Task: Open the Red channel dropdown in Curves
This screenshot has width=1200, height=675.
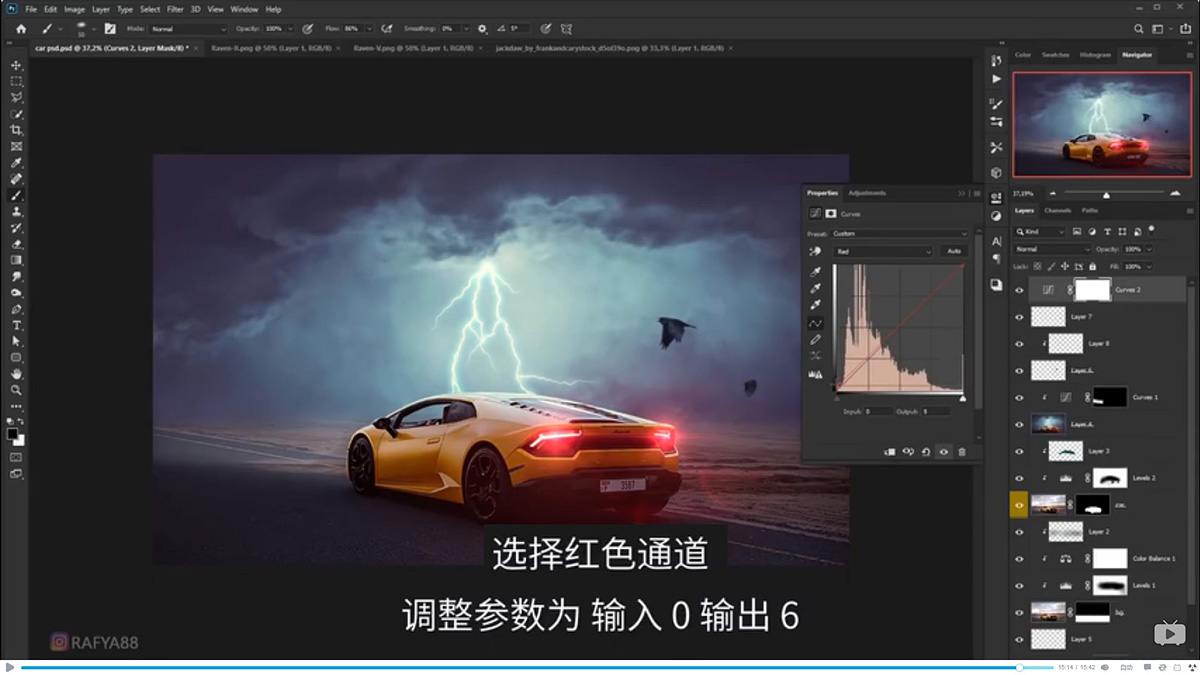Action: 882,251
